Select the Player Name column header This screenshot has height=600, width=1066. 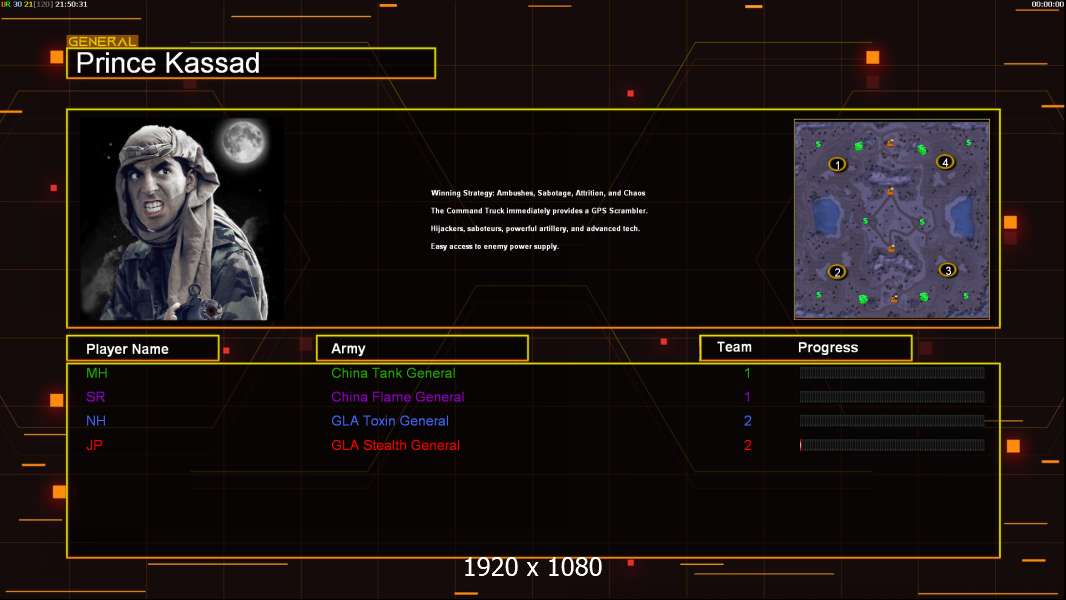(x=143, y=349)
